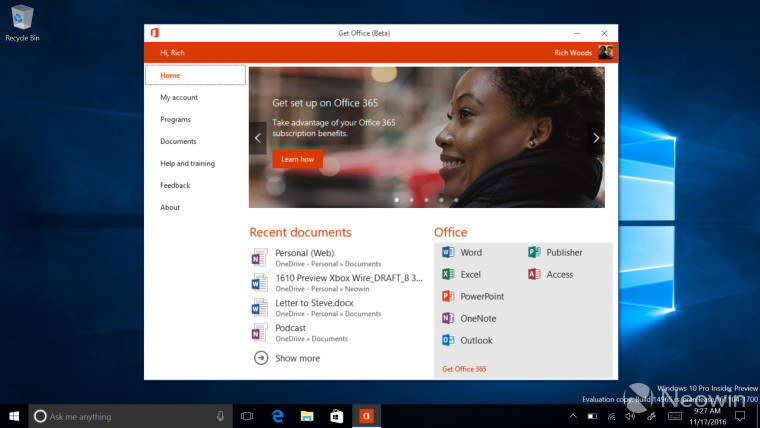
Task: Open the Word app icon
Action: (x=448, y=252)
